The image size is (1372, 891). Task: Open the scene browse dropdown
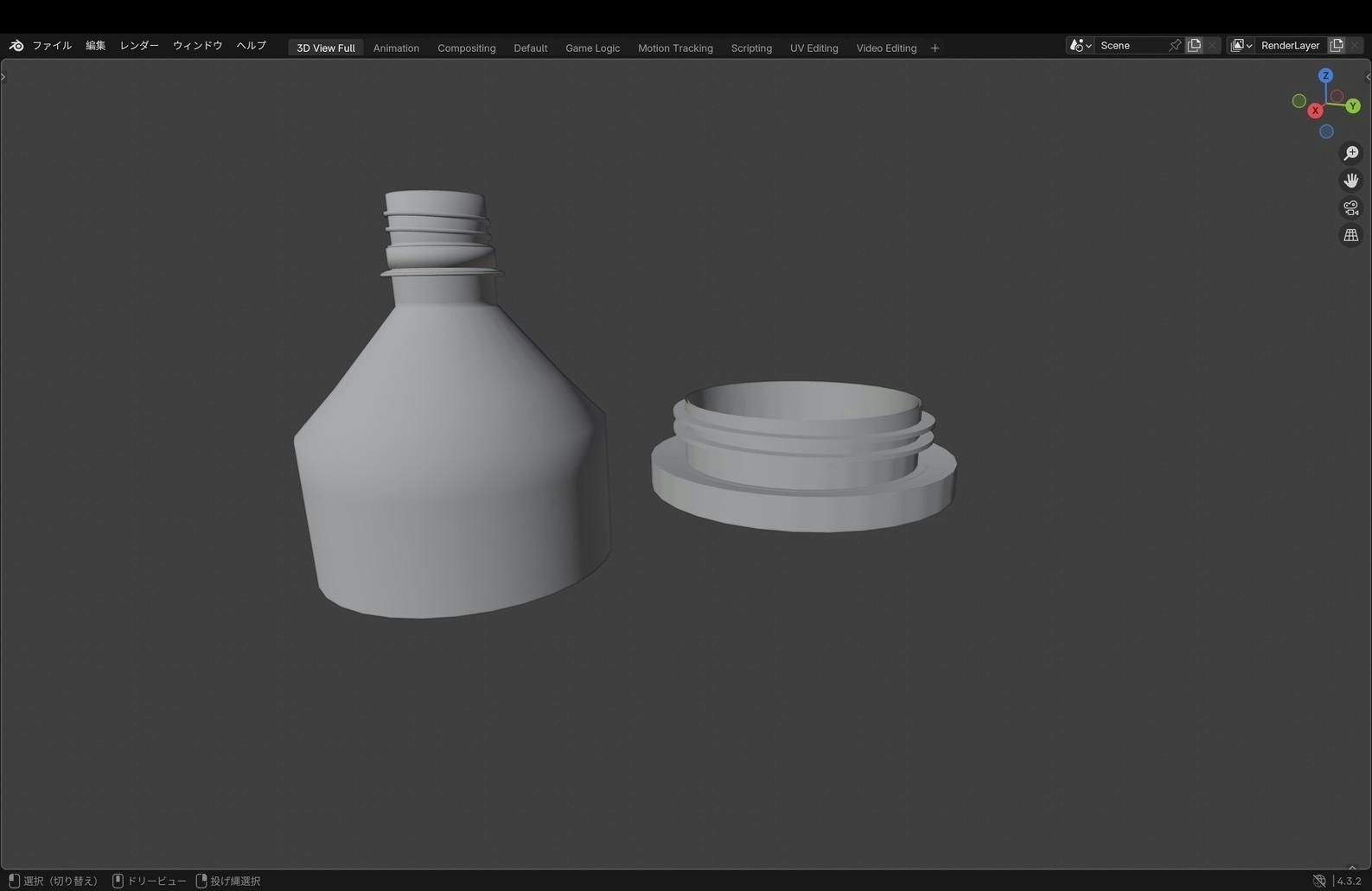[1080, 46]
